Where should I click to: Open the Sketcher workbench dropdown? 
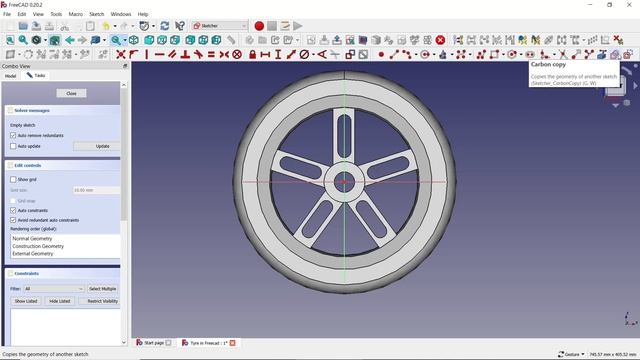tap(220, 26)
